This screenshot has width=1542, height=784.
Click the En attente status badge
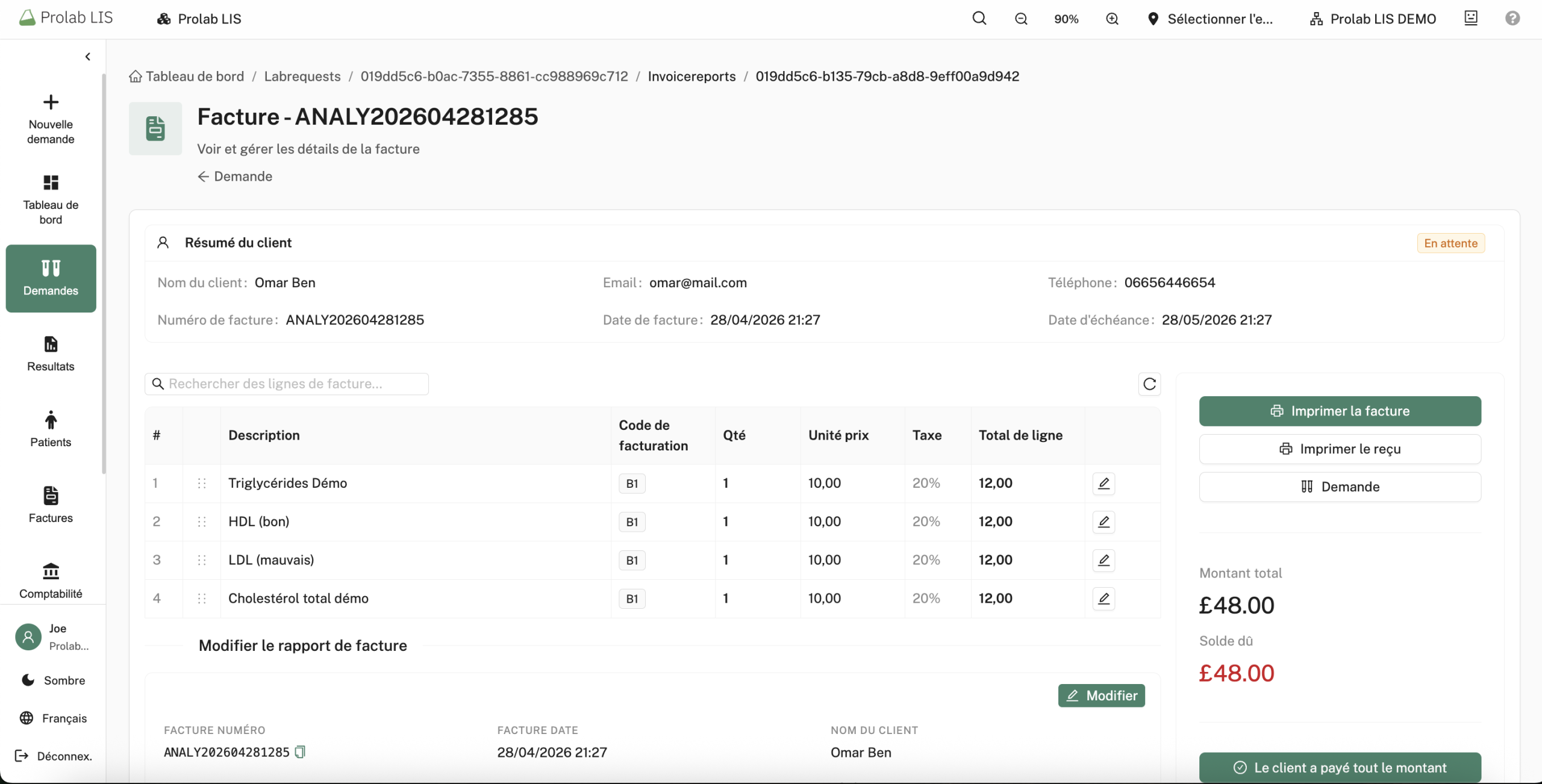coord(1450,243)
